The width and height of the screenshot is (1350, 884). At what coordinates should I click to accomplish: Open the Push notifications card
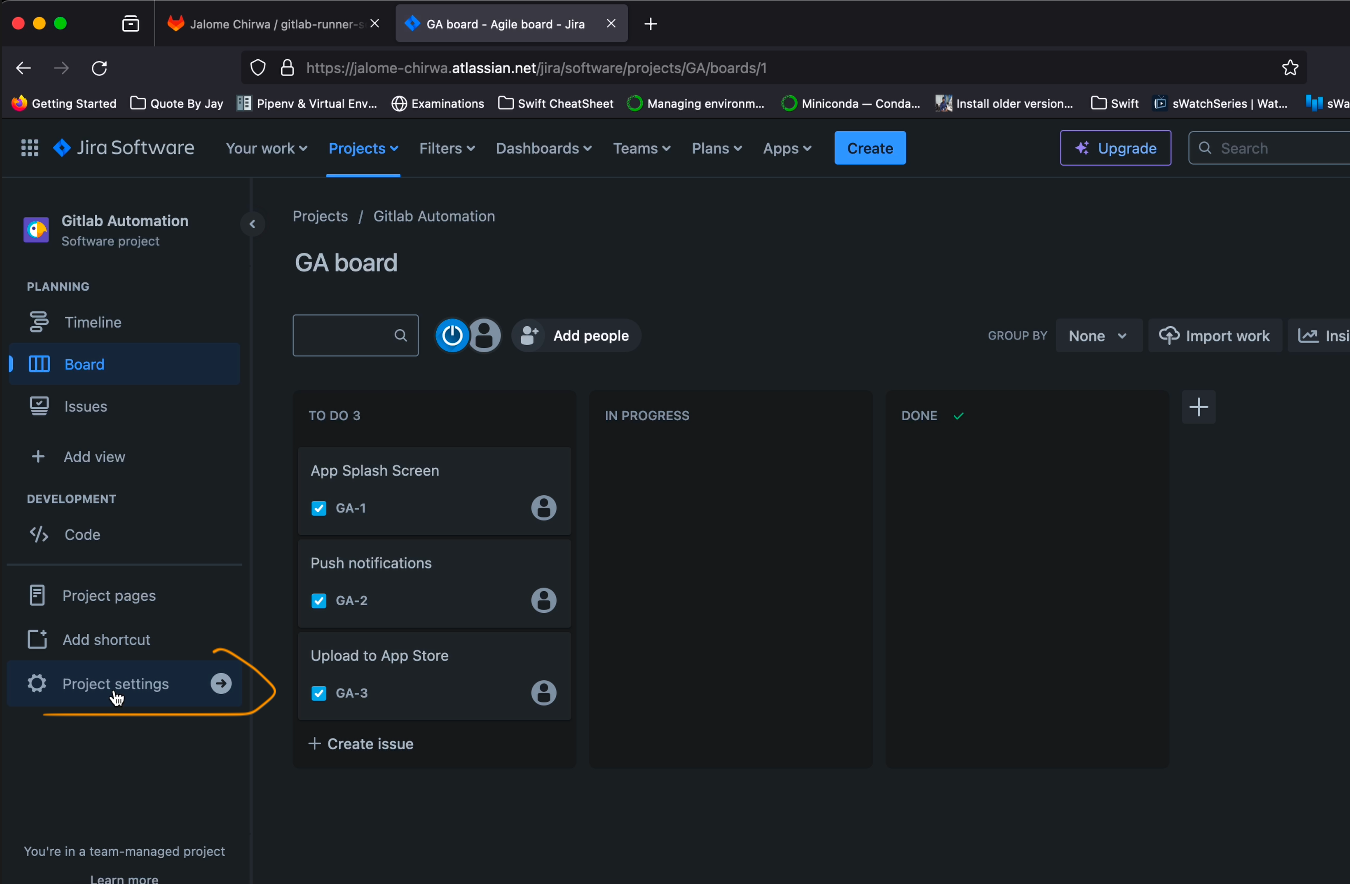(x=434, y=582)
